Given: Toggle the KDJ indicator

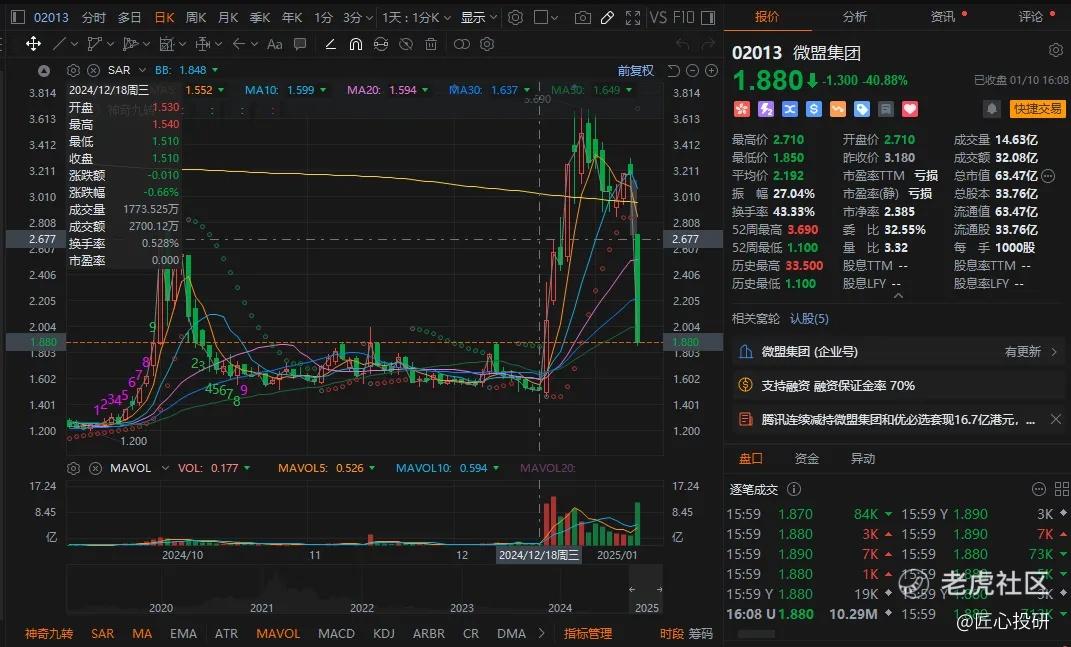Looking at the screenshot, I should [385, 634].
